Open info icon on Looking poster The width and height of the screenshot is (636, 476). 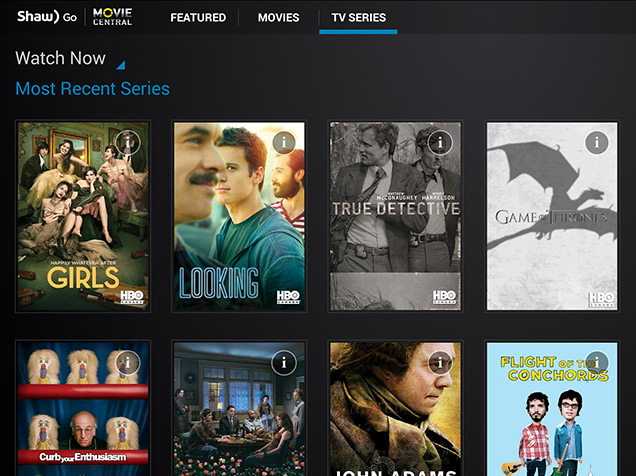(x=284, y=142)
